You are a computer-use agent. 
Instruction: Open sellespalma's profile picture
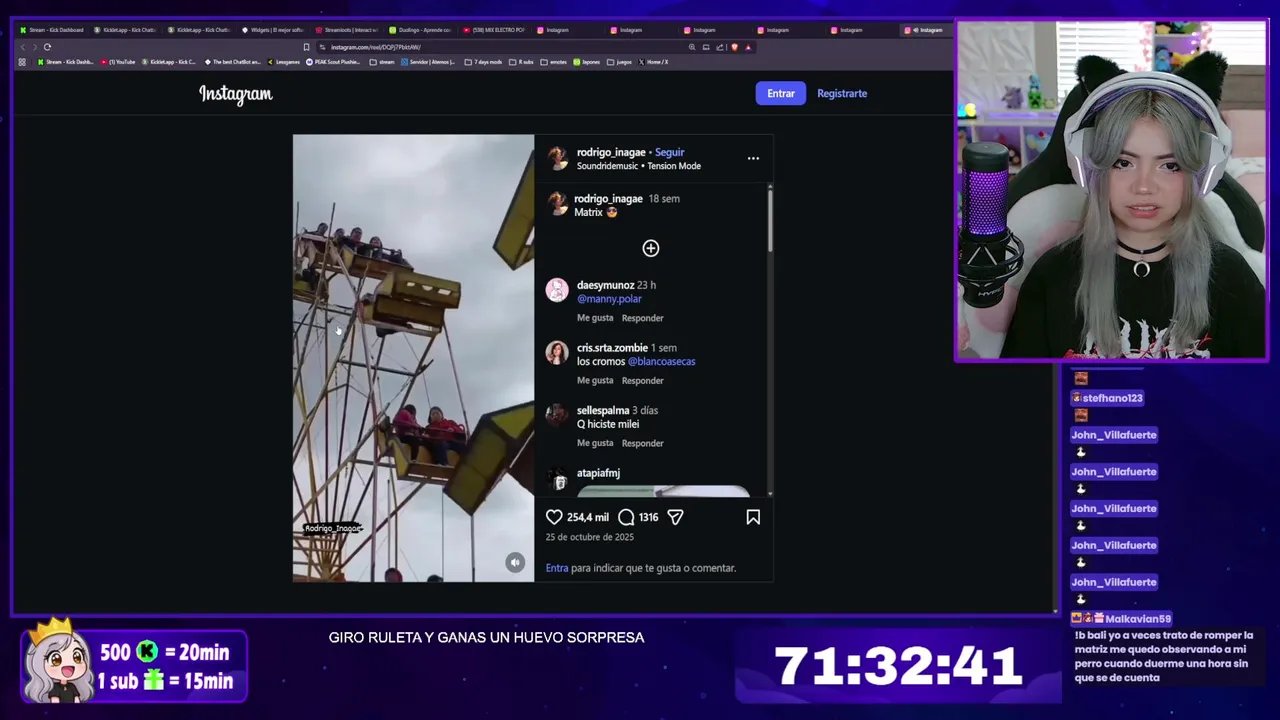(x=557, y=416)
